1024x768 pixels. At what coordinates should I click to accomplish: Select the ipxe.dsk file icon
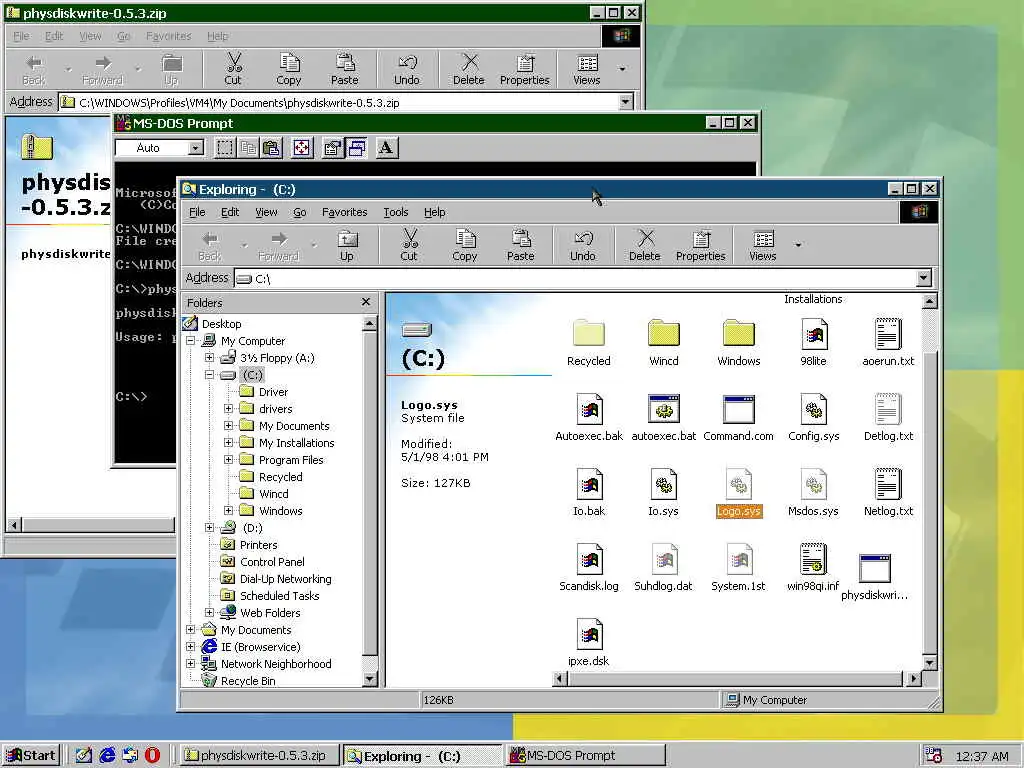(x=589, y=634)
